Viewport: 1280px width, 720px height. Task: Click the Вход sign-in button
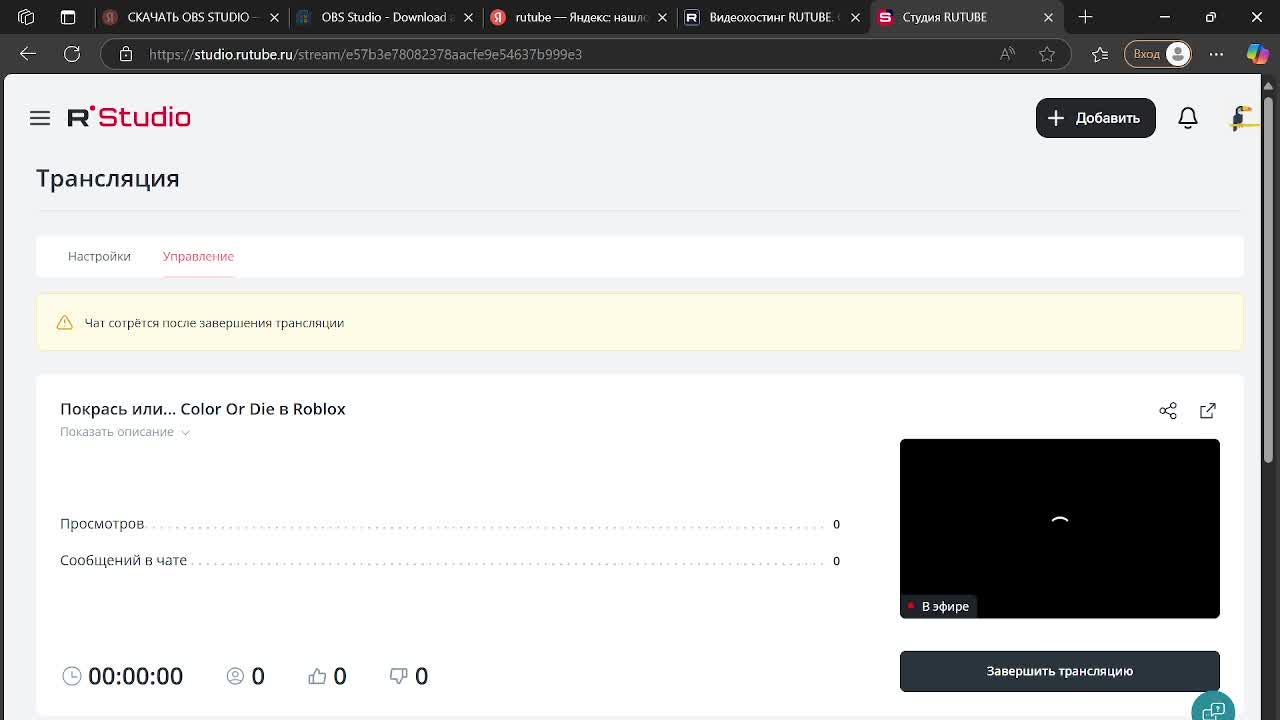pyautogui.click(x=1158, y=54)
